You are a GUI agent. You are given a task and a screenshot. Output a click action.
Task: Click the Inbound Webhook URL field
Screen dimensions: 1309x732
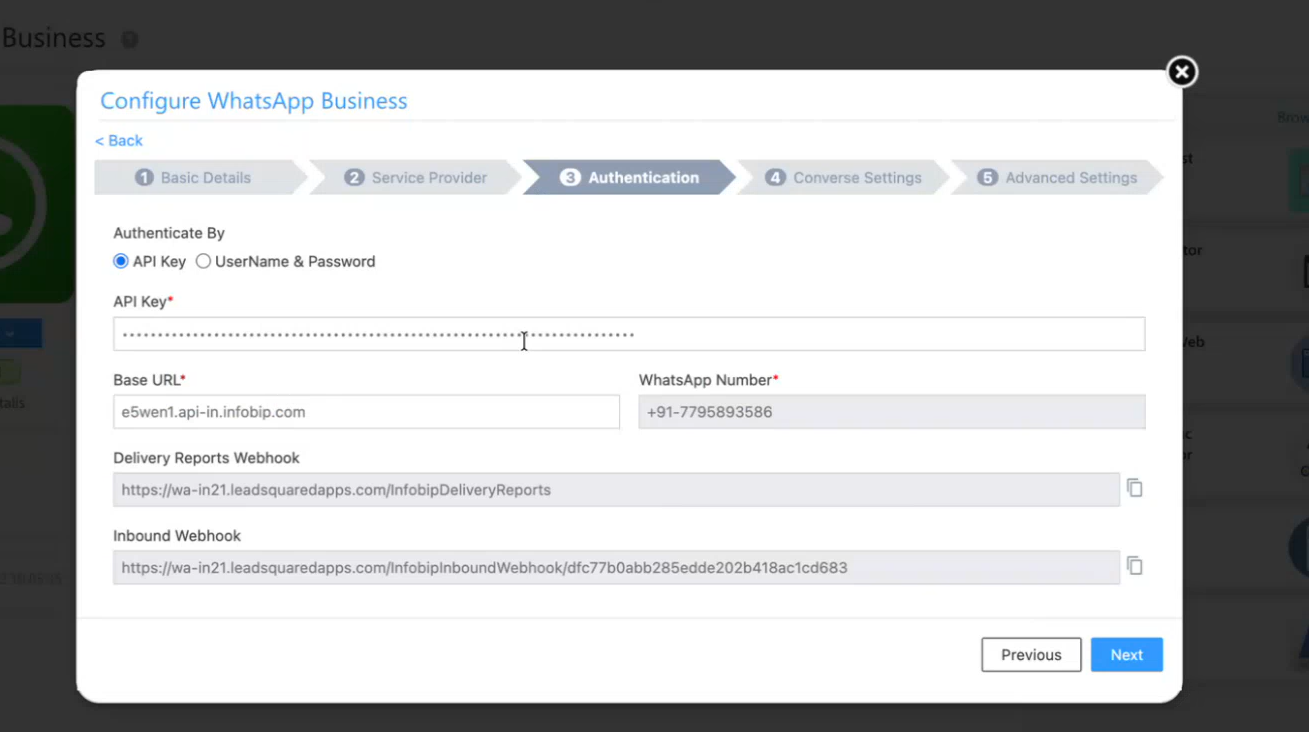click(x=616, y=568)
